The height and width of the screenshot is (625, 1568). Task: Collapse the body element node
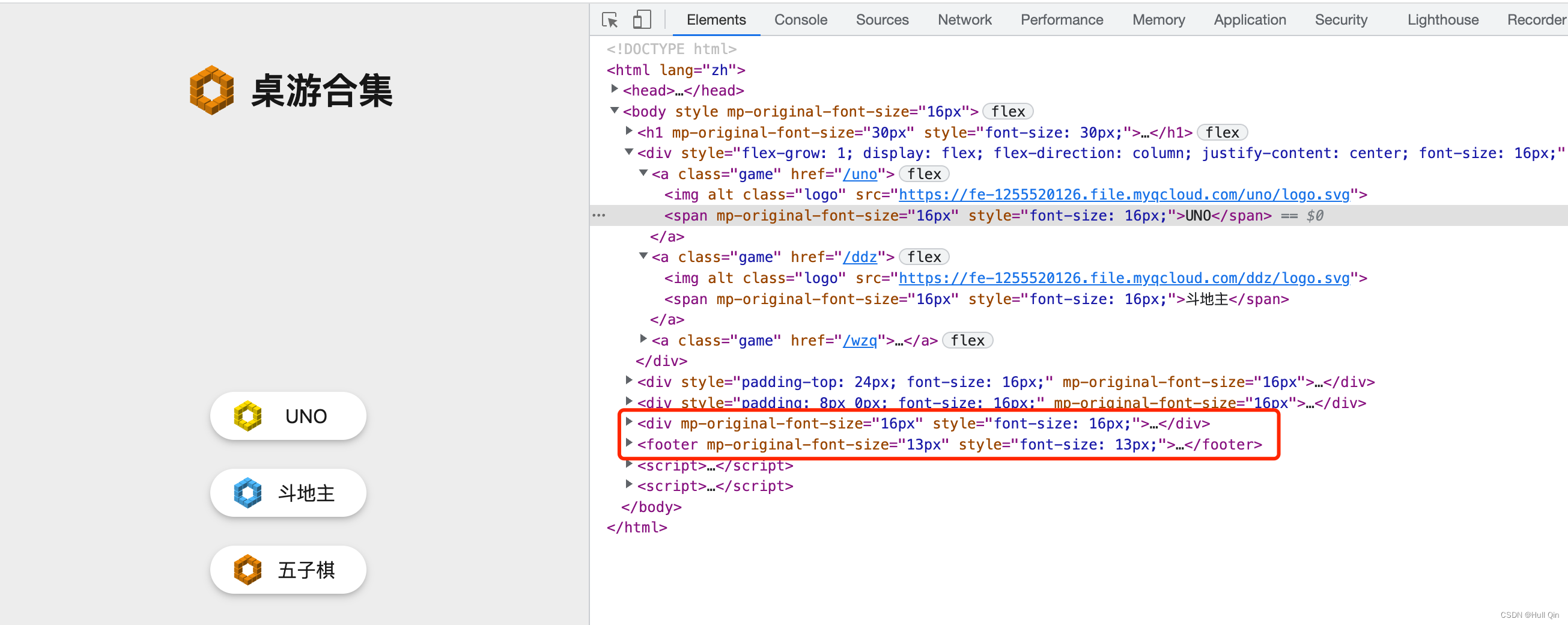point(614,111)
